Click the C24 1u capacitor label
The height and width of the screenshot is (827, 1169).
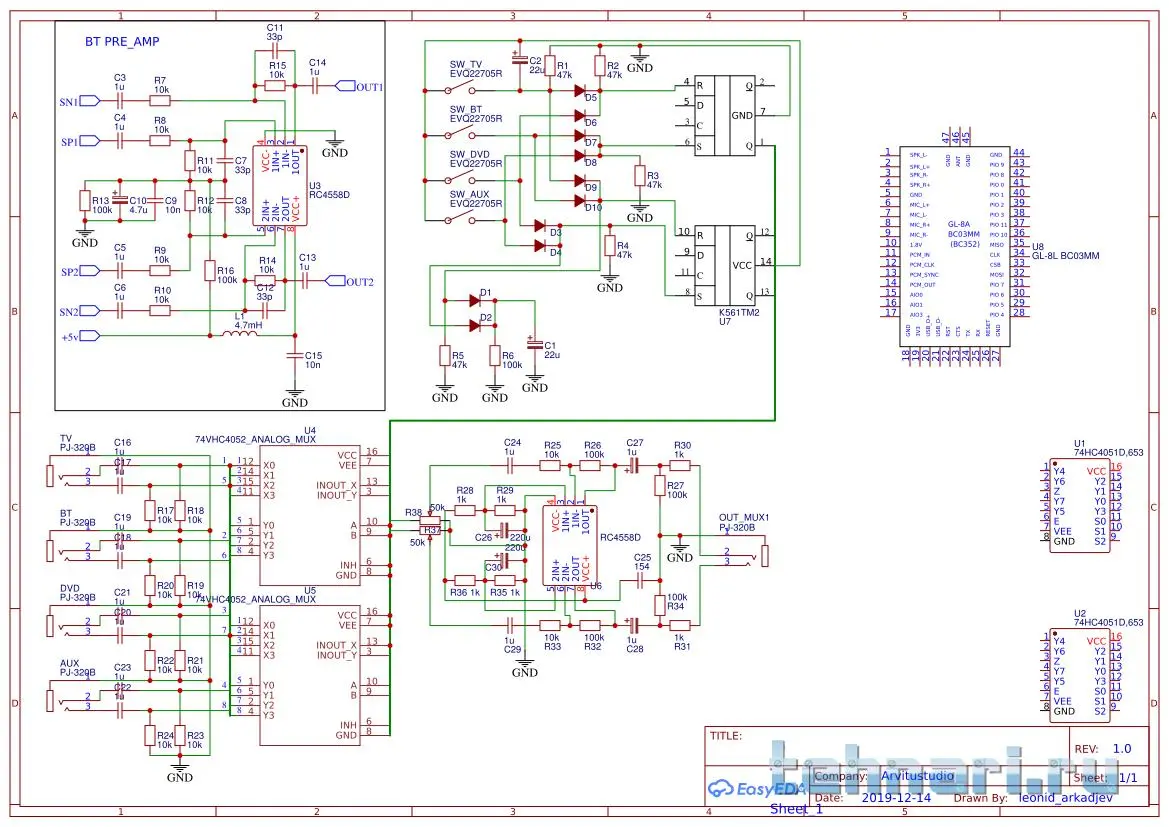512,447
